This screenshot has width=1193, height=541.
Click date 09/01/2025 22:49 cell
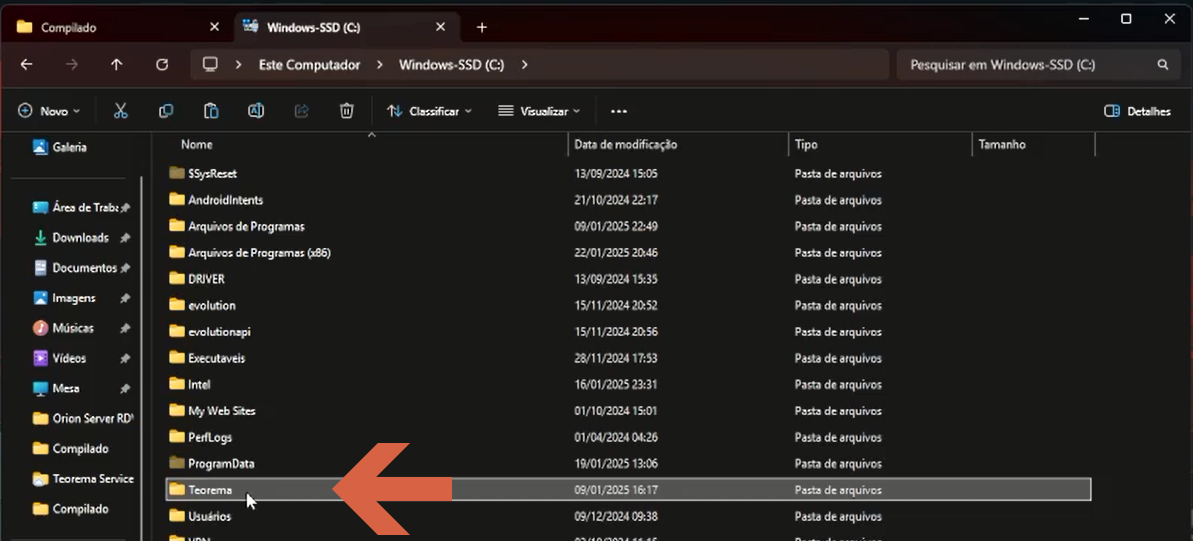click(616, 227)
